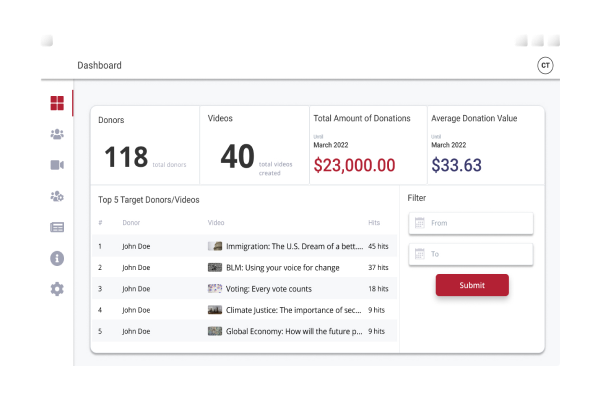Open the Climate Justice video entry
This screenshot has width=600, height=400.
tap(293, 310)
